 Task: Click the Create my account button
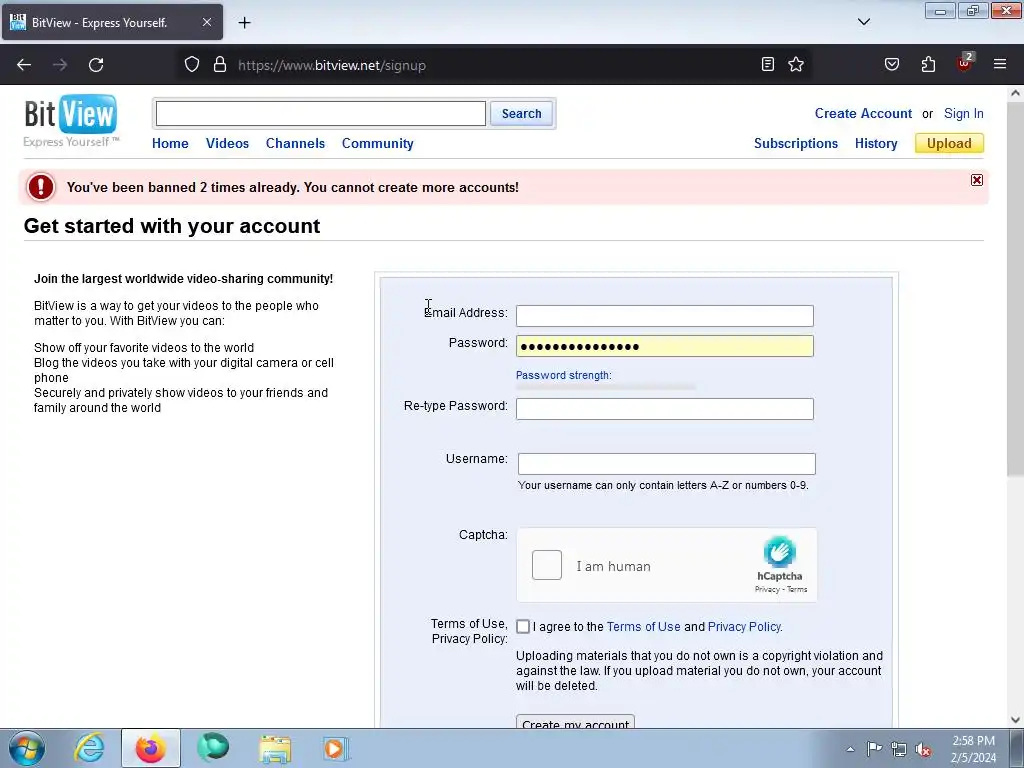pyautogui.click(x=575, y=722)
